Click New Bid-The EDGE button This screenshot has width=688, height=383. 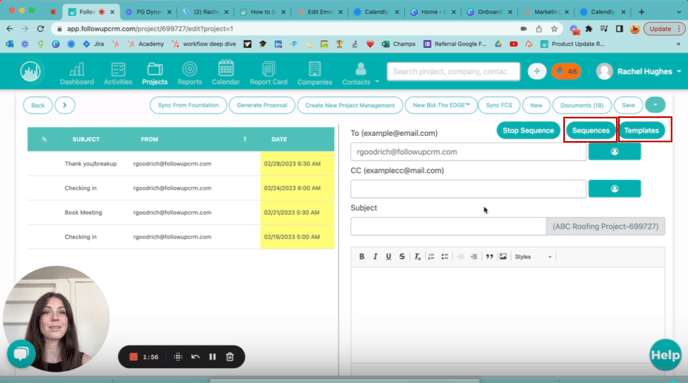(x=441, y=105)
